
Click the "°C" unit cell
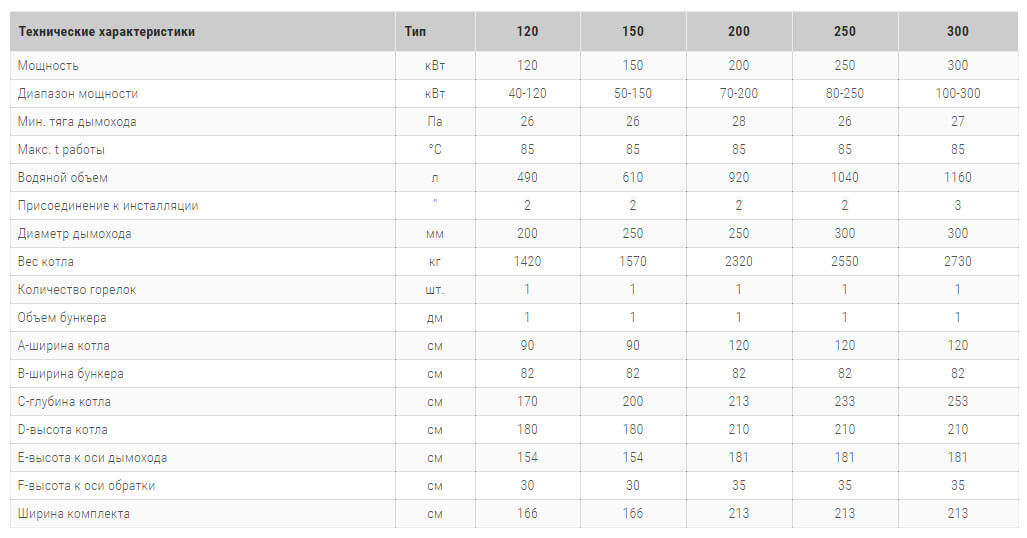(x=435, y=149)
